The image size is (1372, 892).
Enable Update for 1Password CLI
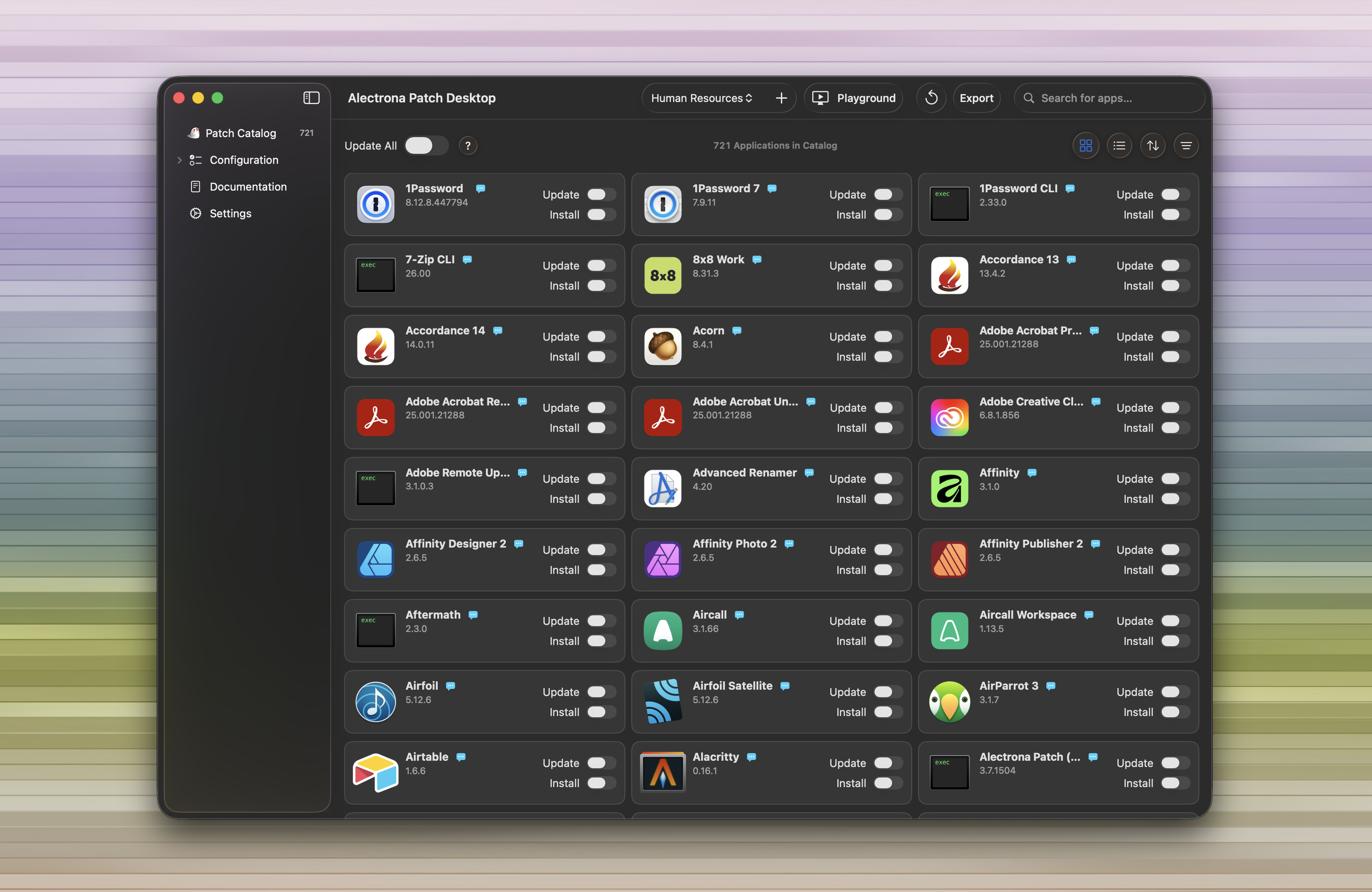click(x=1175, y=195)
